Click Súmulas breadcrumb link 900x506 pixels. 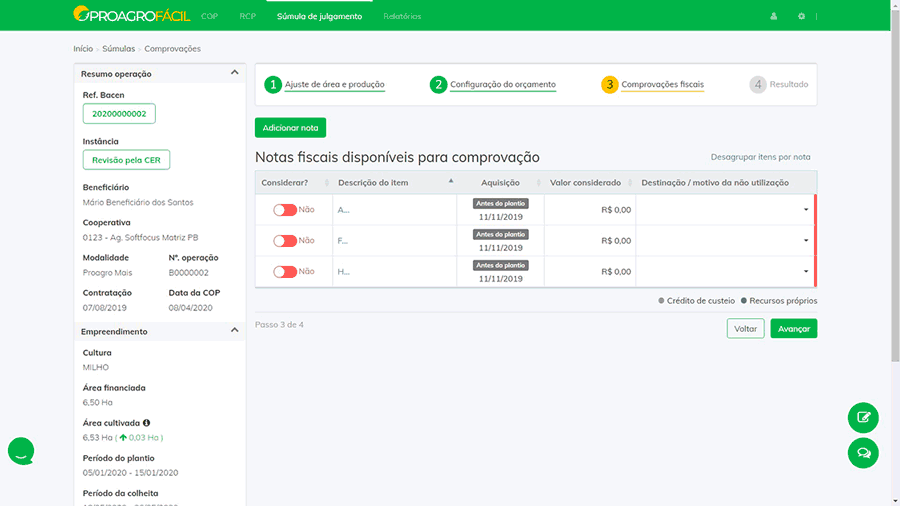pos(119,49)
